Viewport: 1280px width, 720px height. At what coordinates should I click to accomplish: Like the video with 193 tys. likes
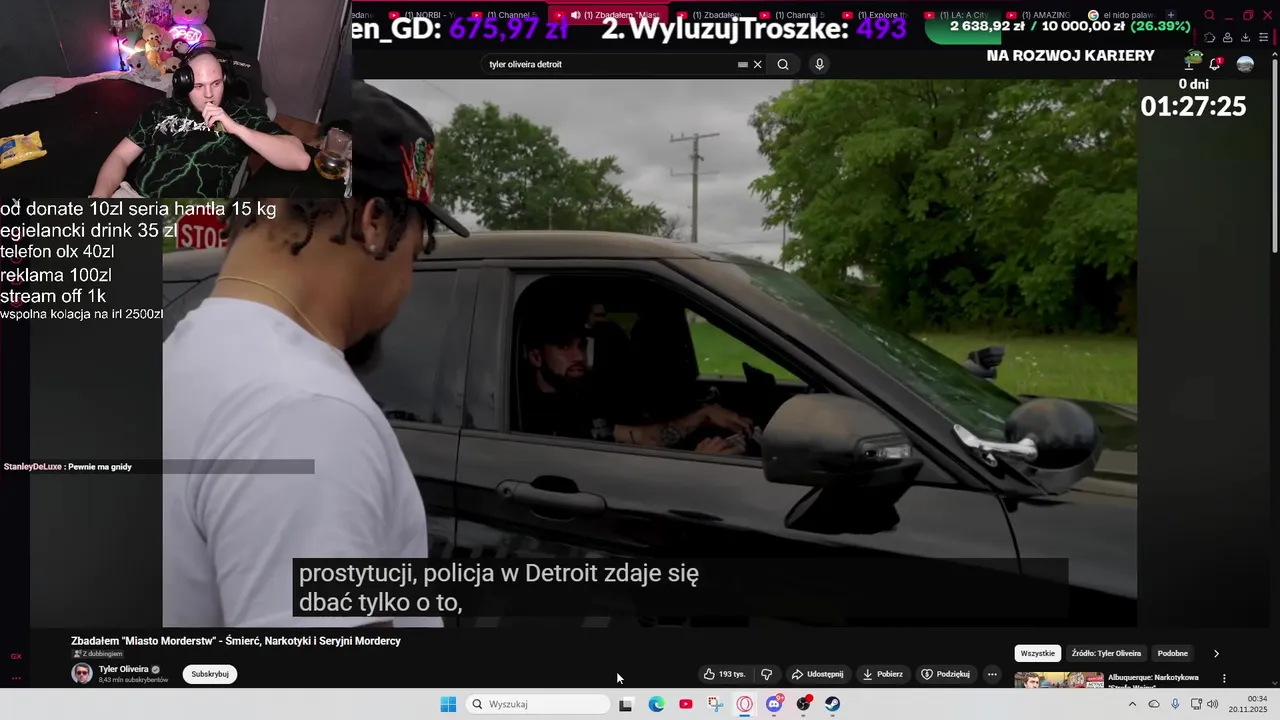coord(725,674)
